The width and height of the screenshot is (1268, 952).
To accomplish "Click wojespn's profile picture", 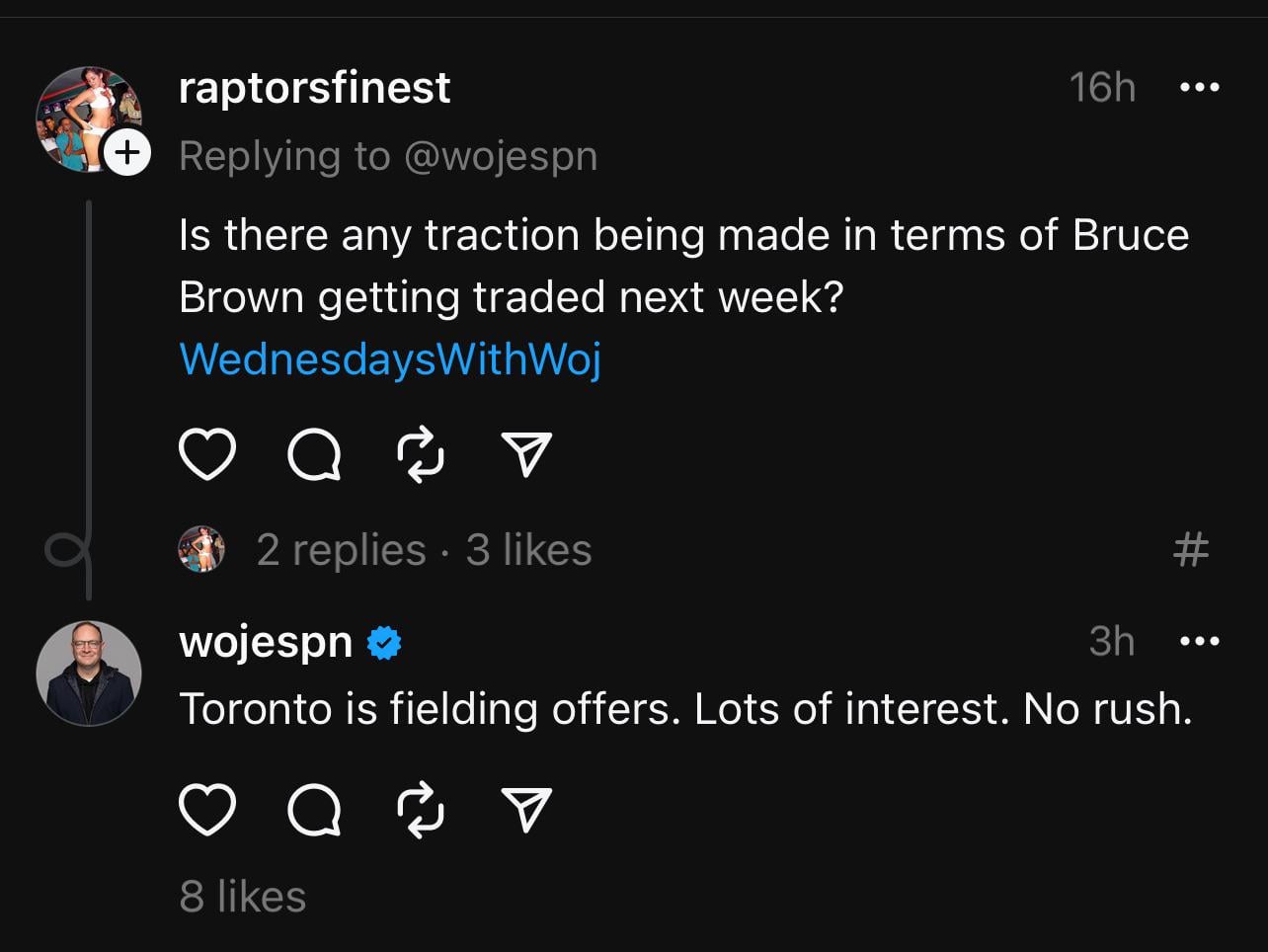I will tap(89, 673).
